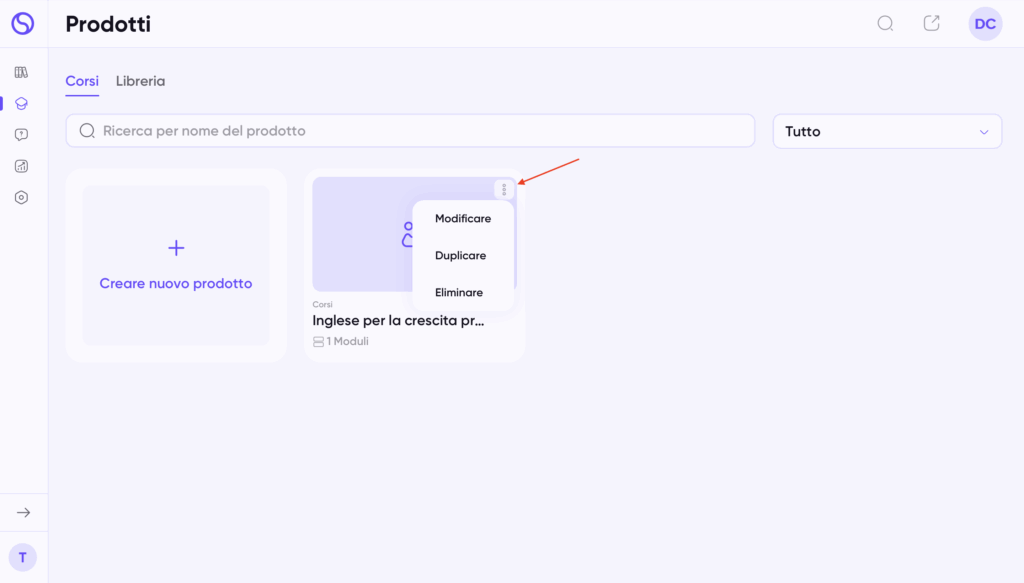Open the chat bubble alert sidebar icon
Viewport: 1024px width, 583px height.
[21, 135]
